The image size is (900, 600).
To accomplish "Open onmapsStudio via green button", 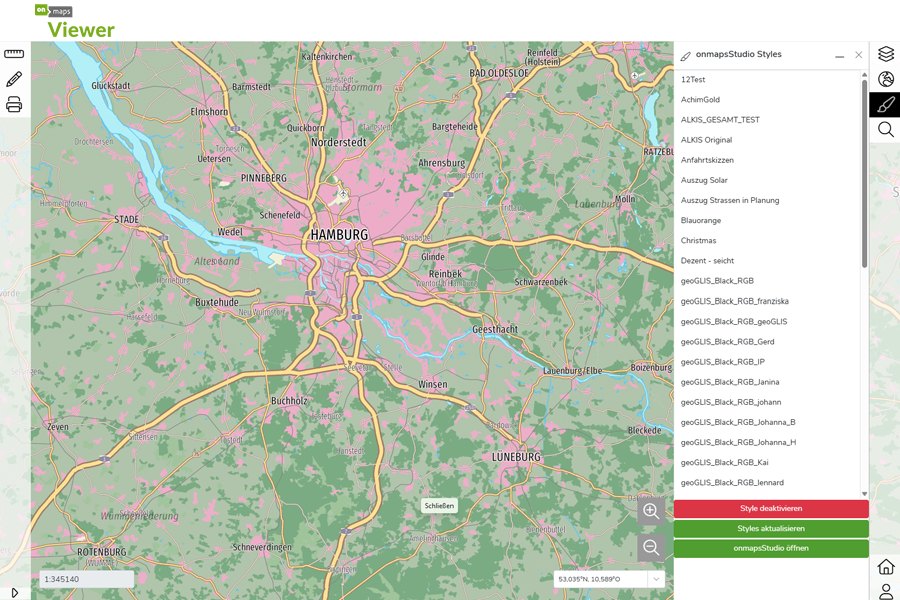I will [x=770, y=548].
